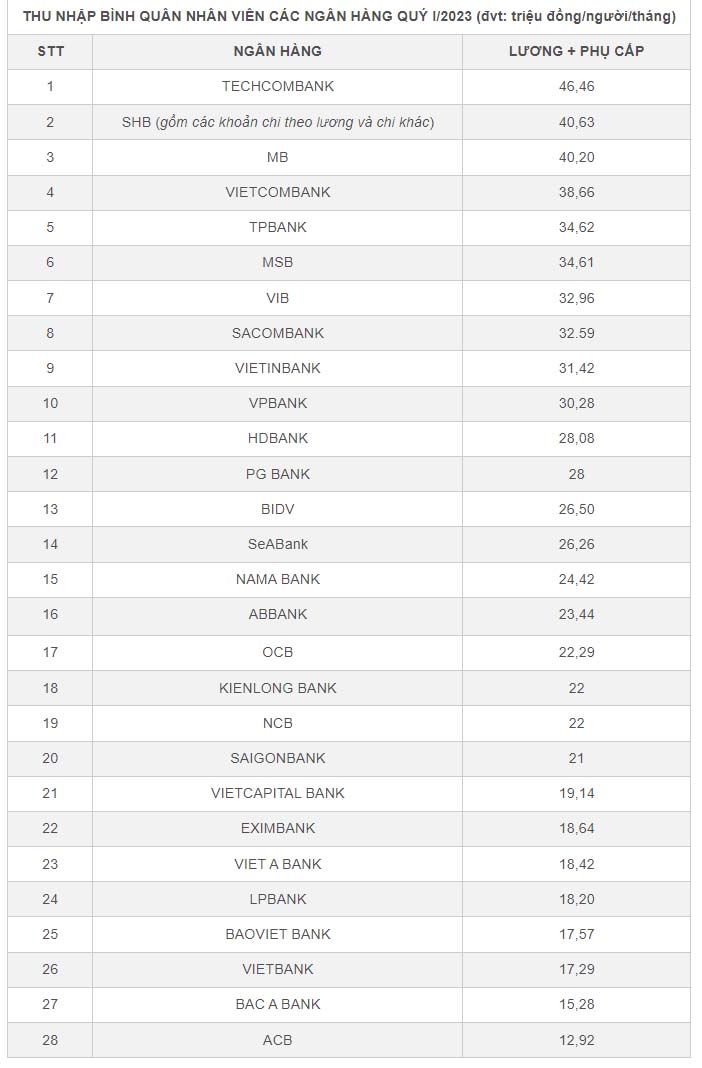Select the VIETINBANK row name
The width and height of the screenshot is (702, 1068).
277,368
